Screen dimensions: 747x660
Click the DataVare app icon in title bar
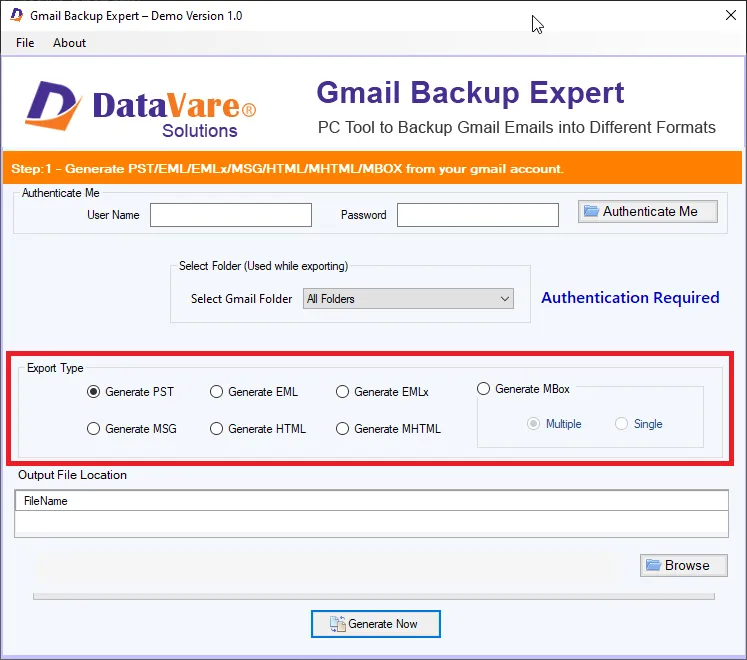(x=17, y=15)
